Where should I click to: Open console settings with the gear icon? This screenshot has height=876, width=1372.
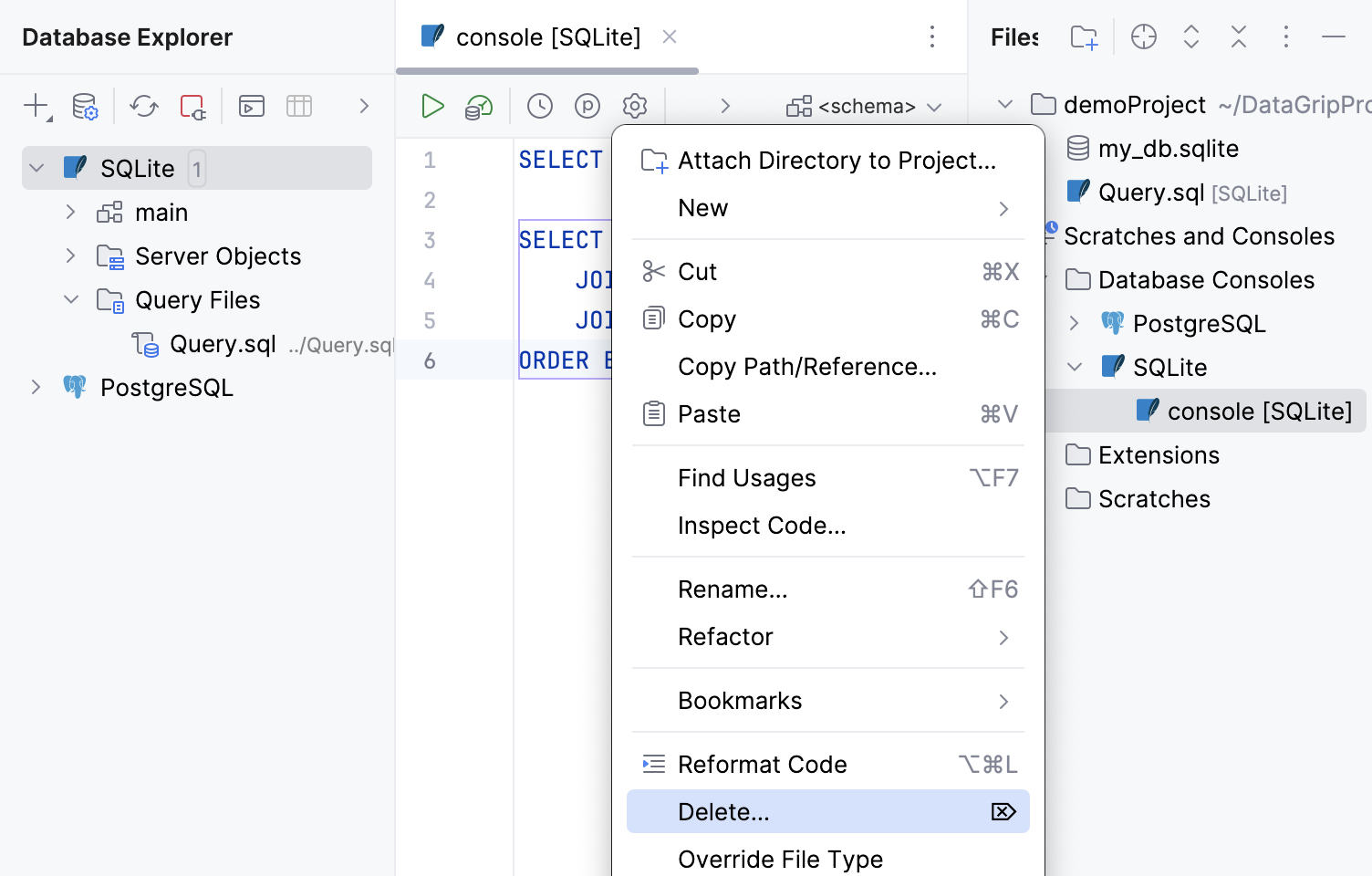coord(634,106)
